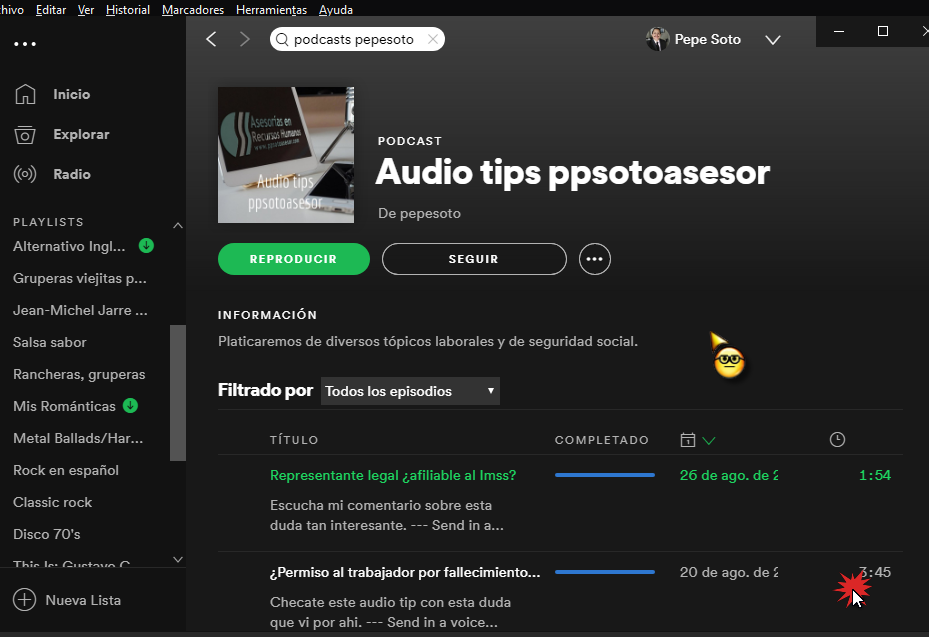Open the Rock en español playlist
This screenshot has height=637, width=929.
(x=66, y=470)
